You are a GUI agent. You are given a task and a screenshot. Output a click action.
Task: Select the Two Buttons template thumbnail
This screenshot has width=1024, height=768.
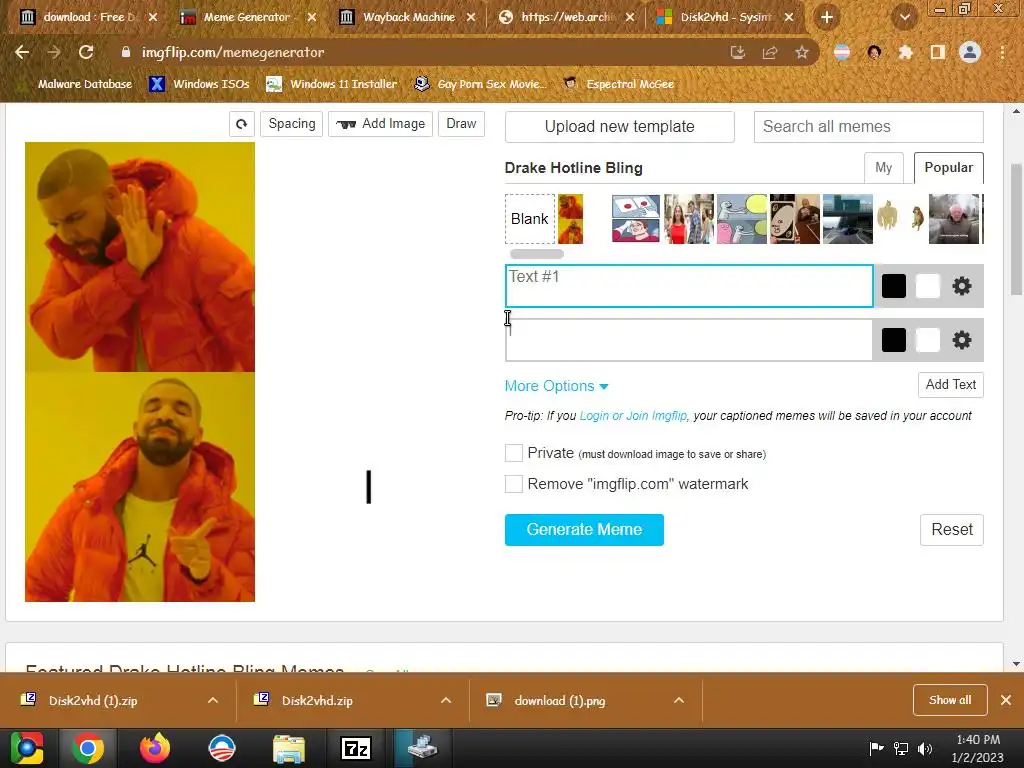pos(635,219)
